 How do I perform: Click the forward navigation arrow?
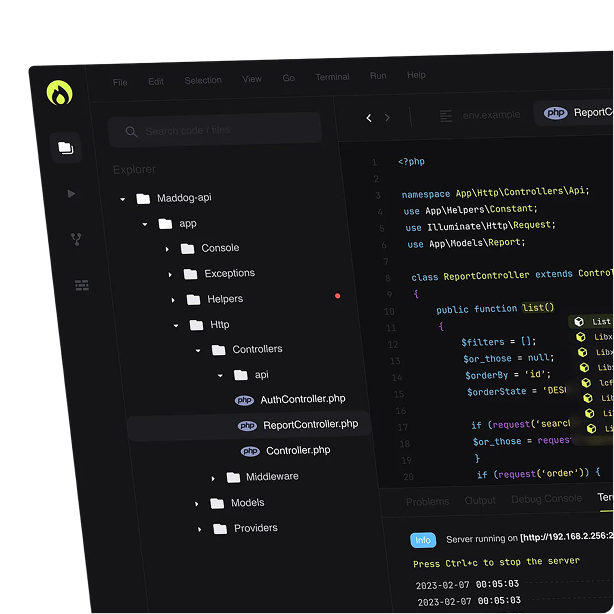click(388, 118)
